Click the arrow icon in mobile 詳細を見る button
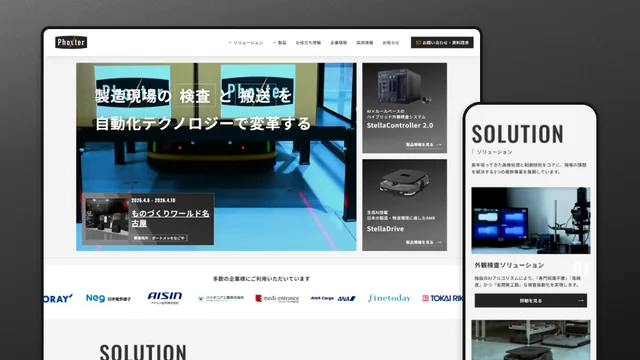 coord(581,301)
